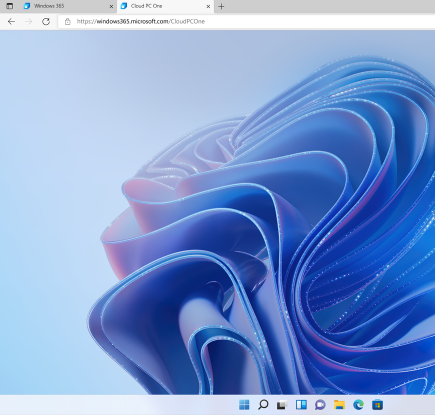View site security lock information
The image size is (435, 415).
68,22
